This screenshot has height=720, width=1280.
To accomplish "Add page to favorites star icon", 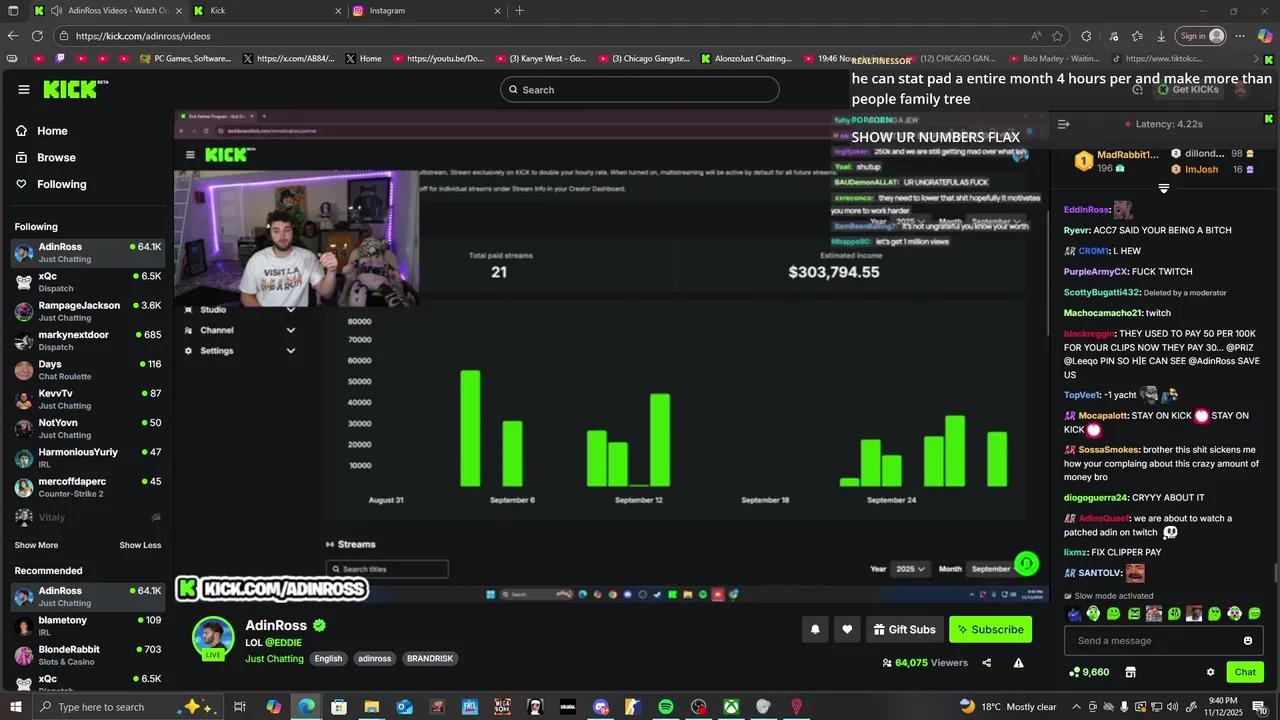I will 1058,36.
